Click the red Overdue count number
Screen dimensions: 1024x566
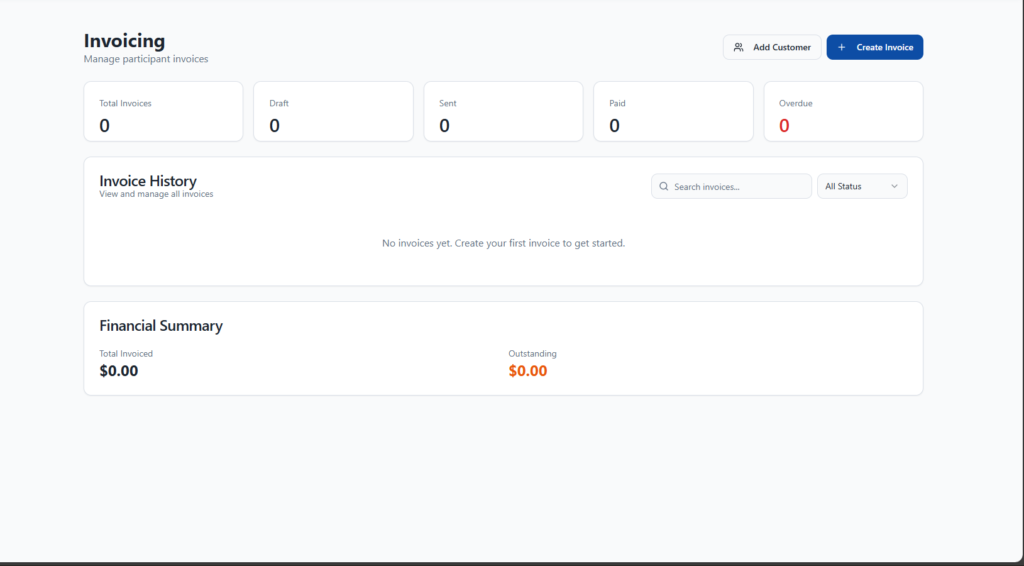pyautogui.click(x=784, y=126)
